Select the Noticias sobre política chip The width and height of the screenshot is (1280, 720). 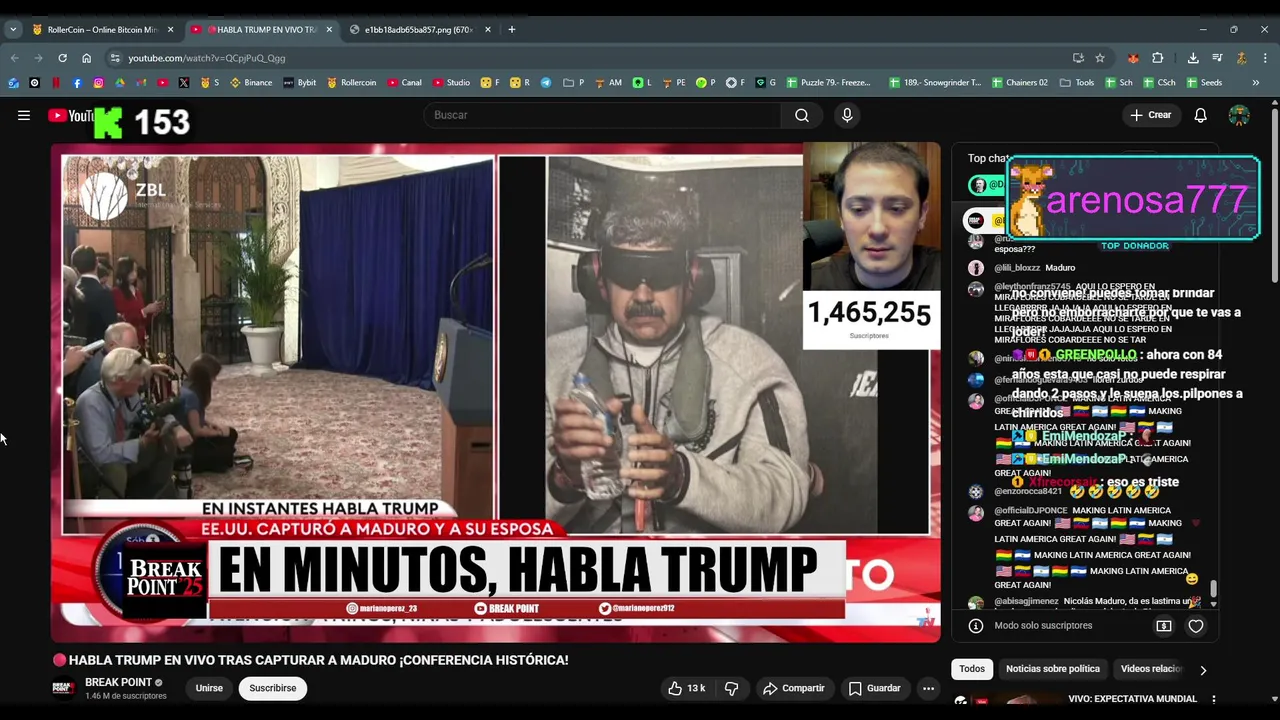[x=1053, y=669]
